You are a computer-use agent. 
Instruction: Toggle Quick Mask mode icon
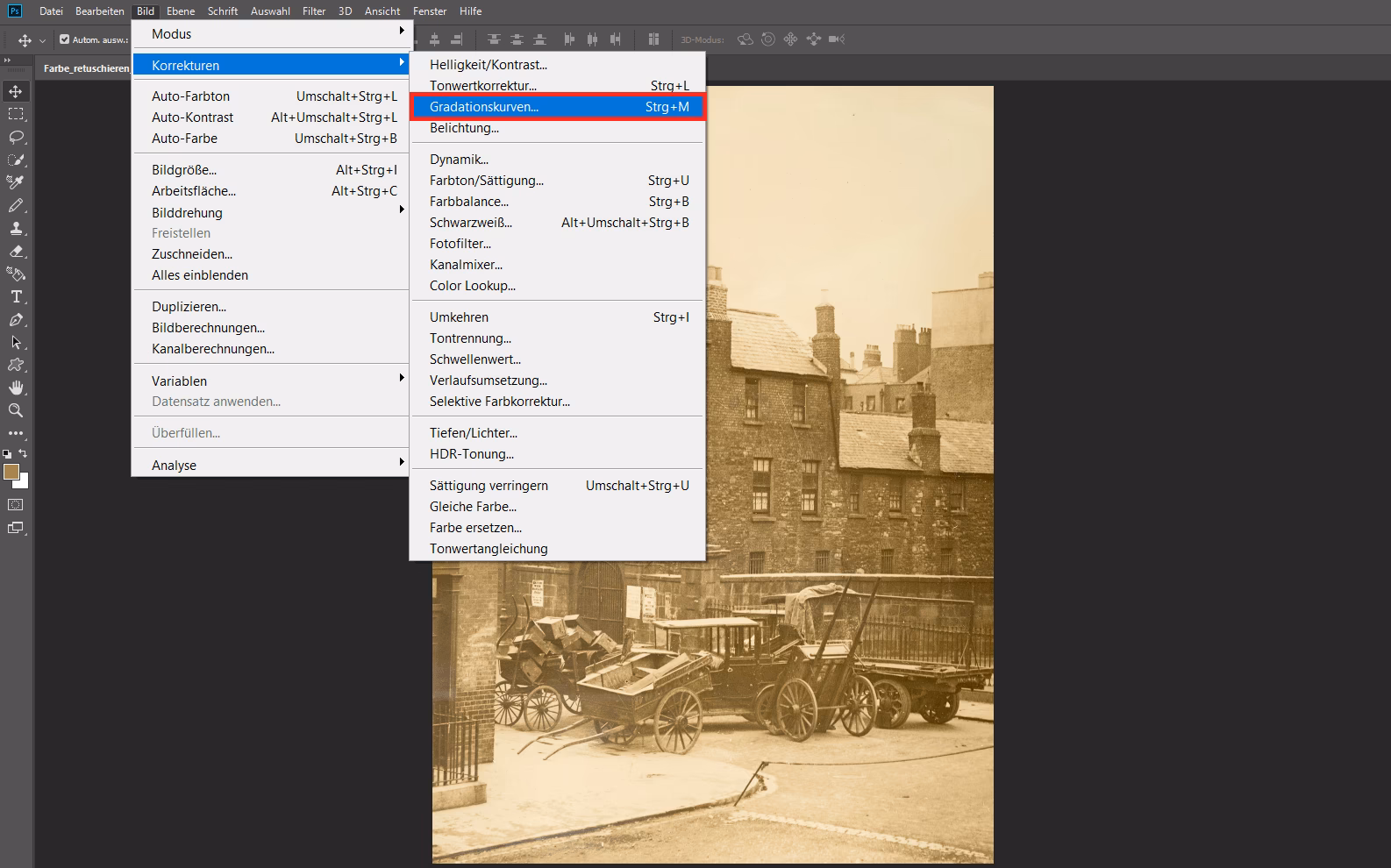point(16,505)
